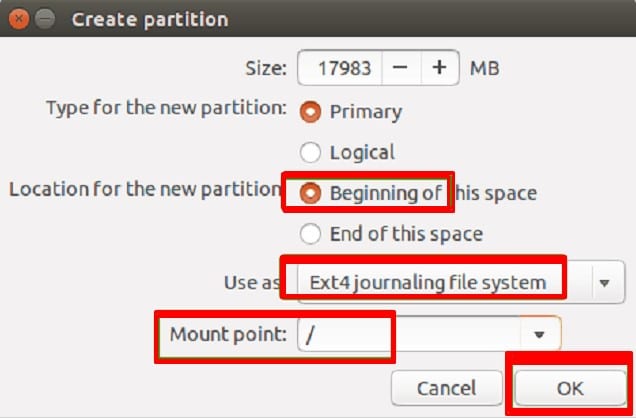Viewport: 636px width, 419px height.
Task: Choose Beginning of this space location
Action: click(x=311, y=193)
